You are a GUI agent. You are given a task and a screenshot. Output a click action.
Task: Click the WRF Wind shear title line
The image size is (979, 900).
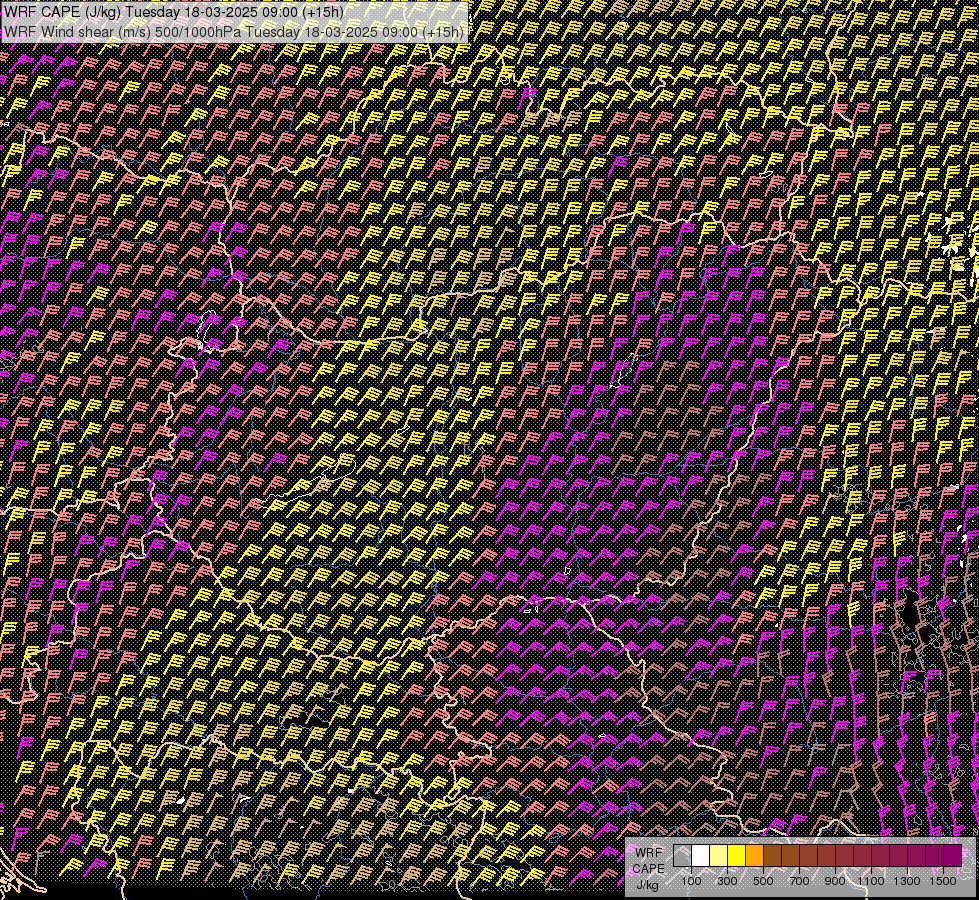coord(234,32)
